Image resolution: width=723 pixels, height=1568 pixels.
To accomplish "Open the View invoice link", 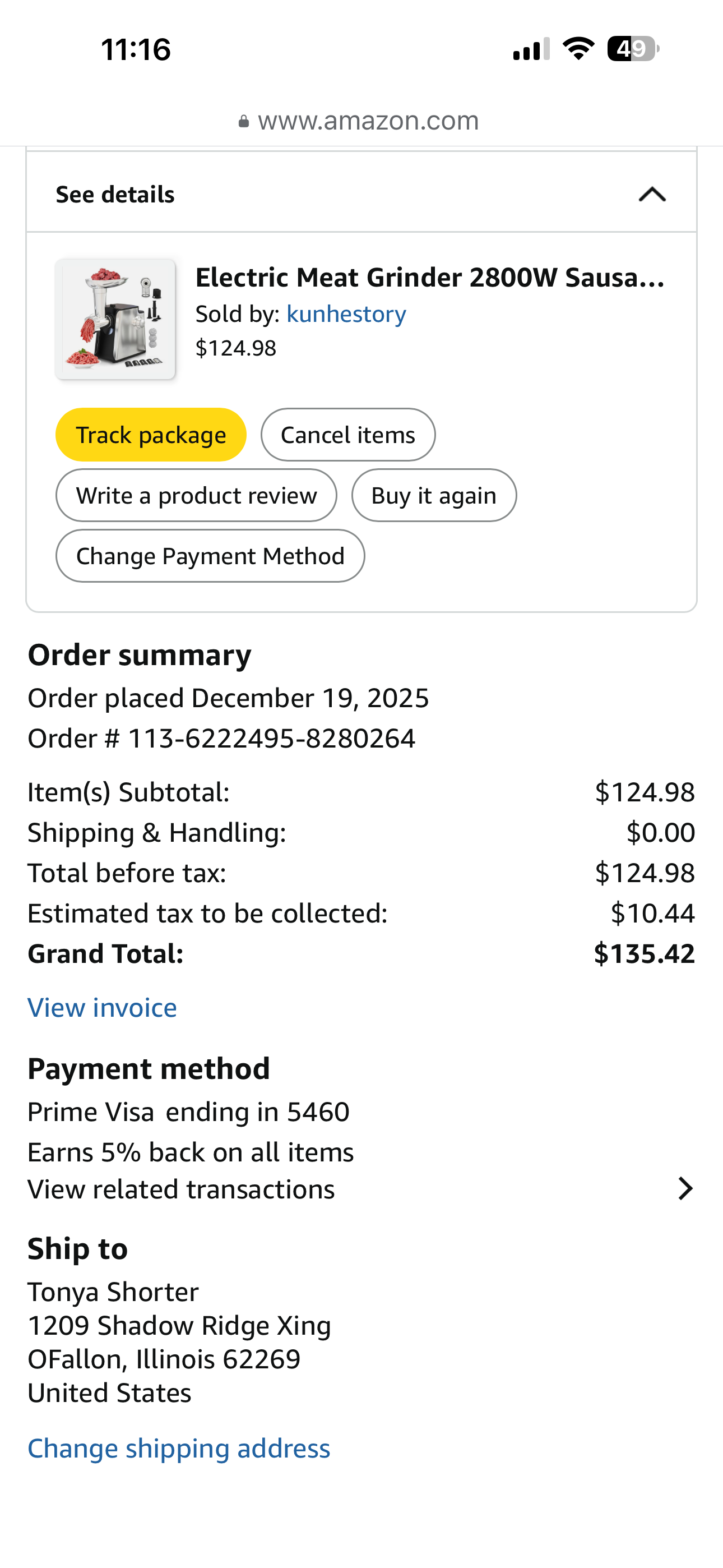I will pos(102,1008).
